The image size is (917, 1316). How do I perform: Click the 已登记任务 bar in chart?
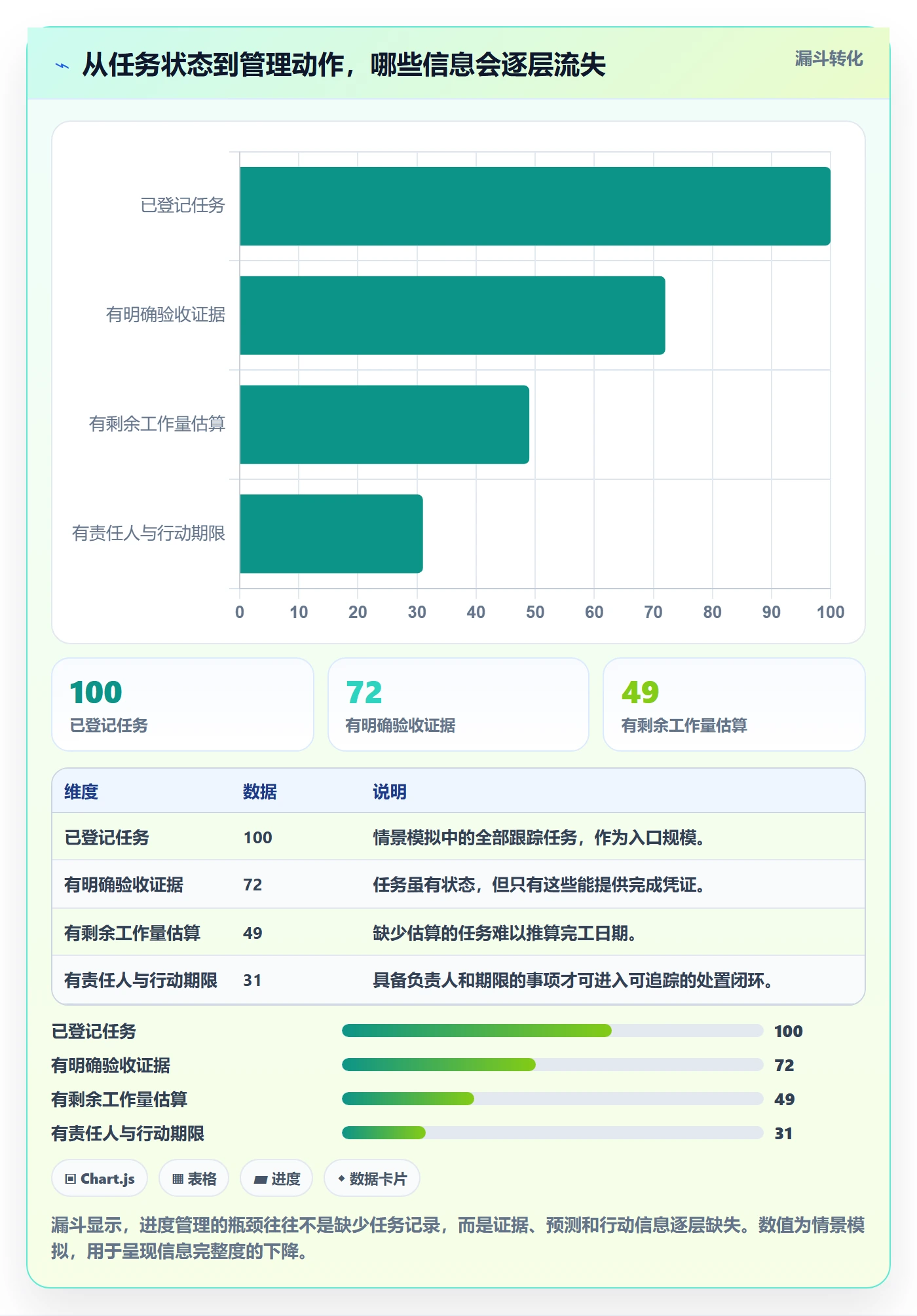pyautogui.click(x=535, y=206)
